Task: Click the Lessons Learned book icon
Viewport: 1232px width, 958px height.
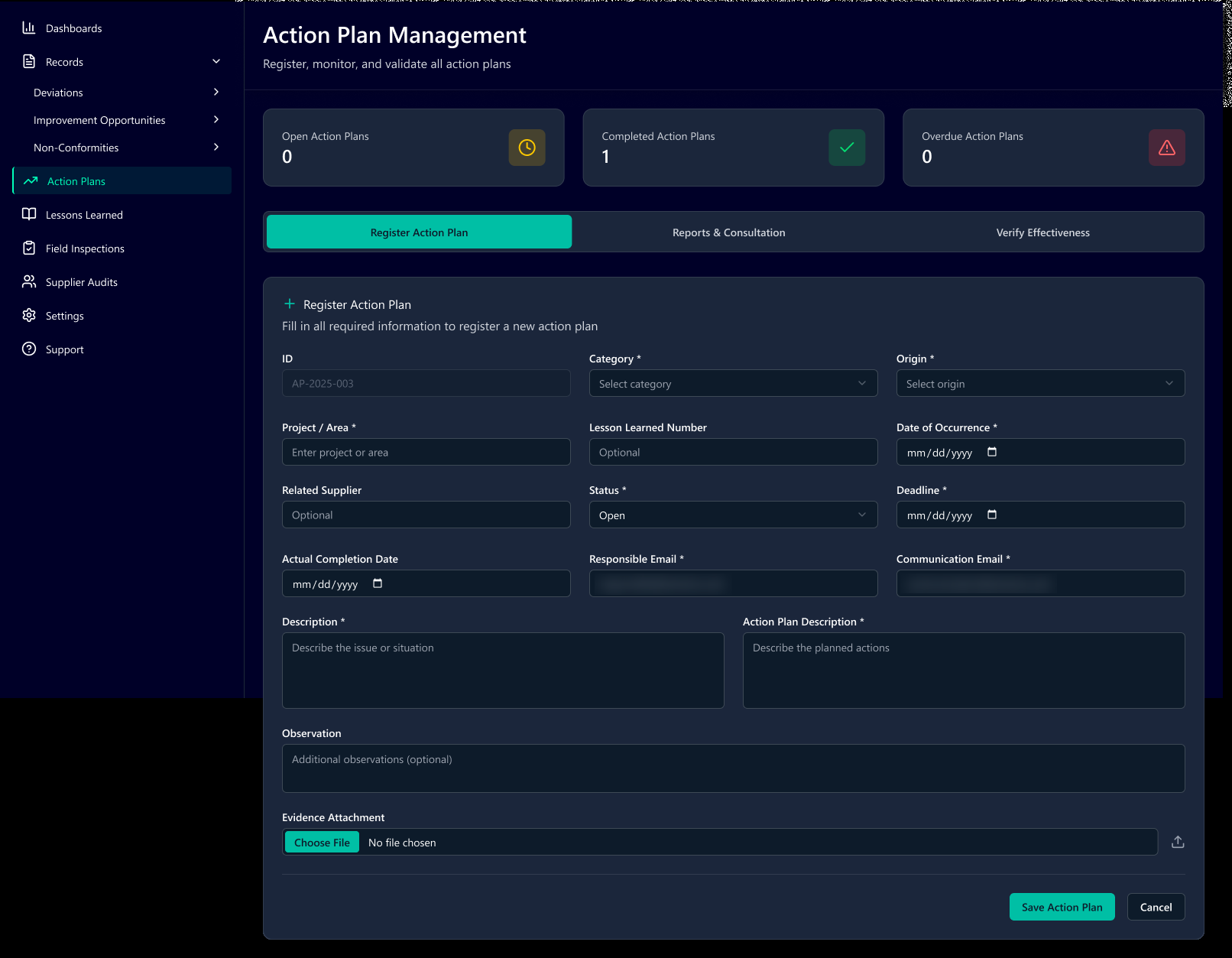Action: point(29,214)
